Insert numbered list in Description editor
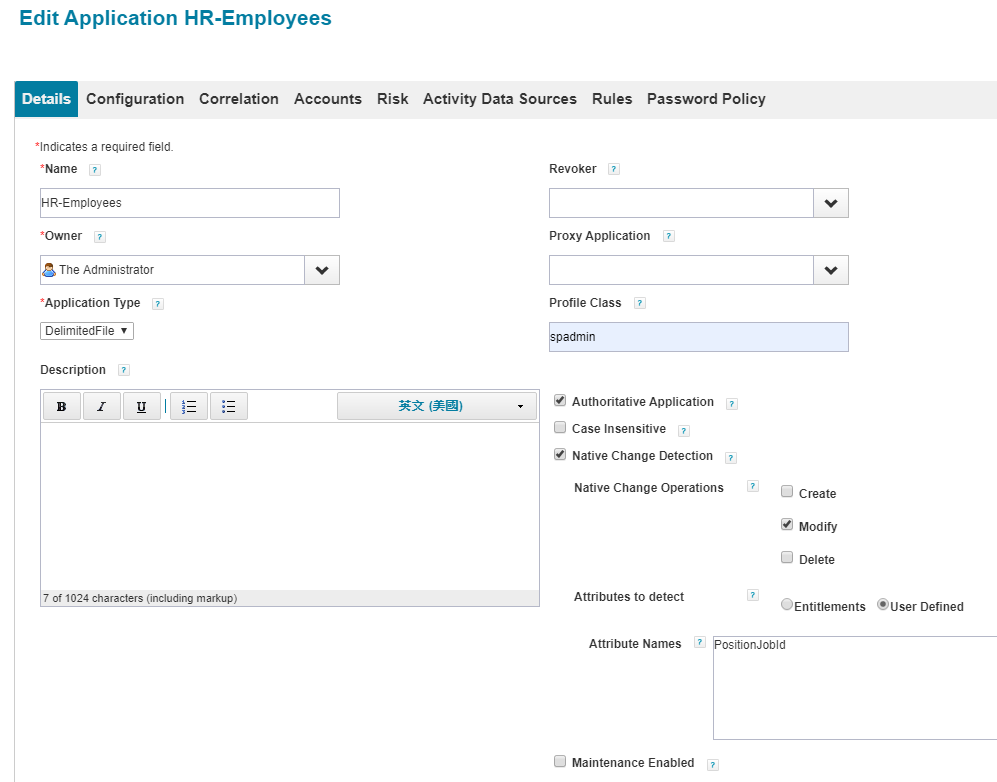 189,406
